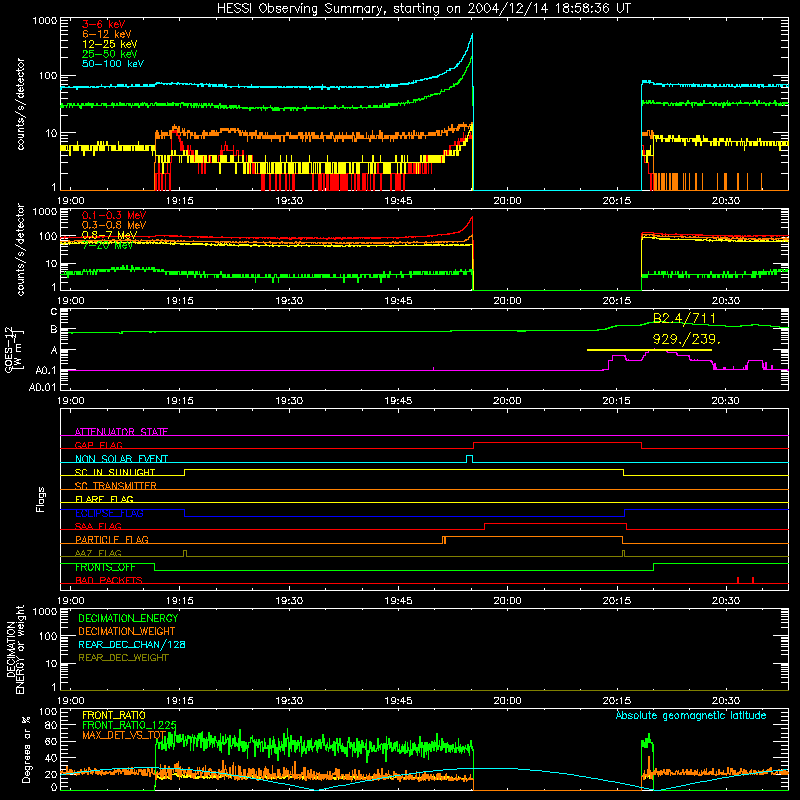Click the Absolute geomagnetic latitude label
Viewport: 800px width, 800px height.
coord(691,715)
